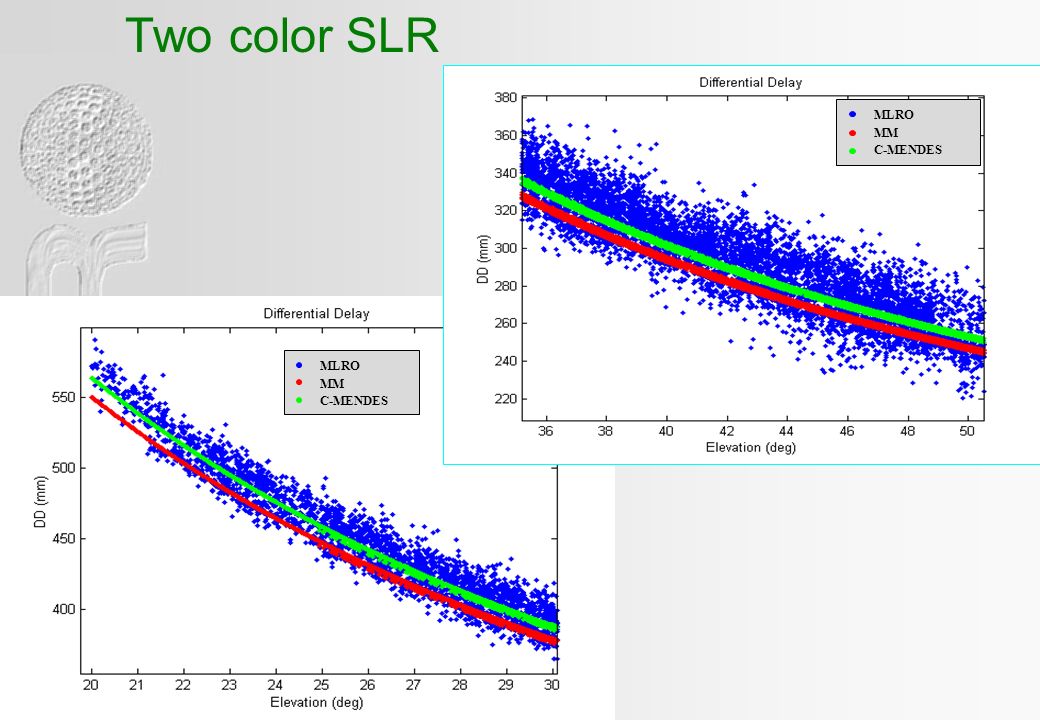Click the y-axis tick label 340
Screen dimensions: 1040x720
505,174
